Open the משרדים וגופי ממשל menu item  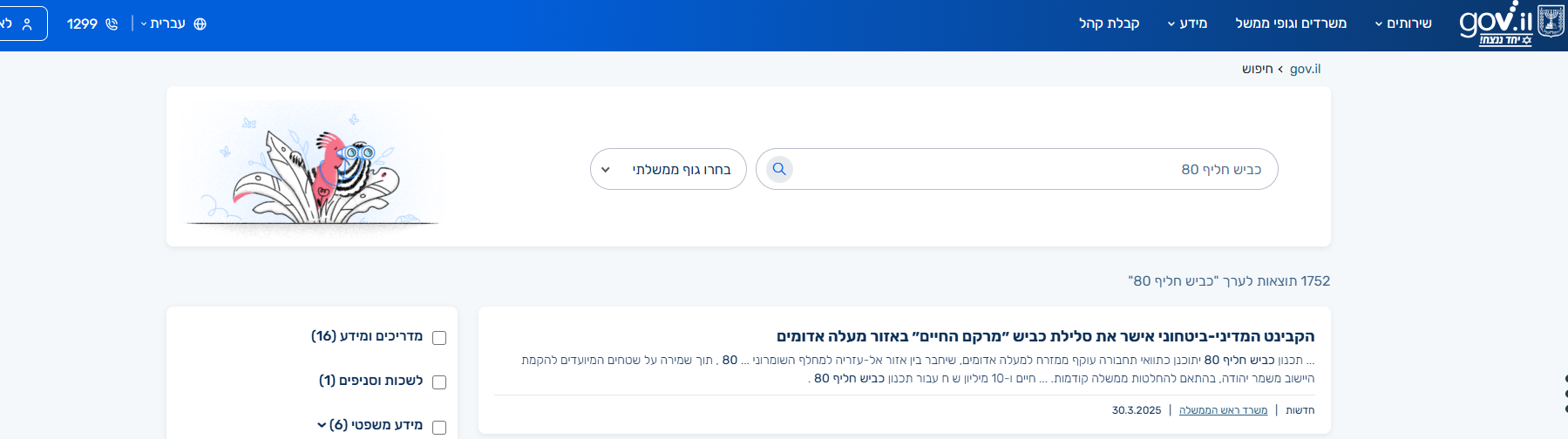coord(1291,24)
